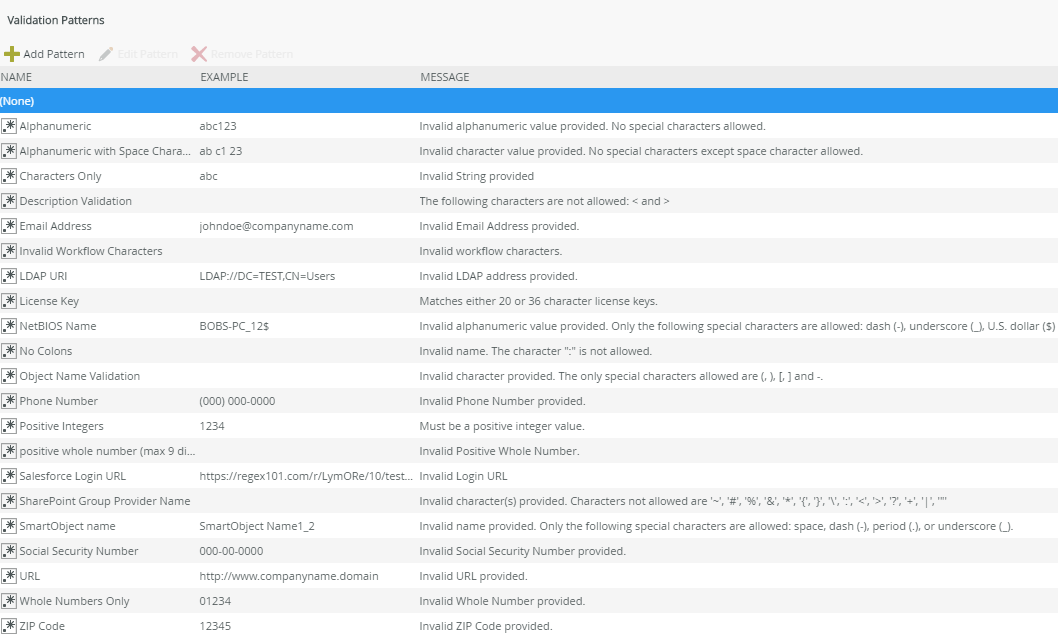Image resolution: width=1058 pixels, height=640 pixels.
Task: Select the Social Security Number pattern
Action: pos(79,551)
